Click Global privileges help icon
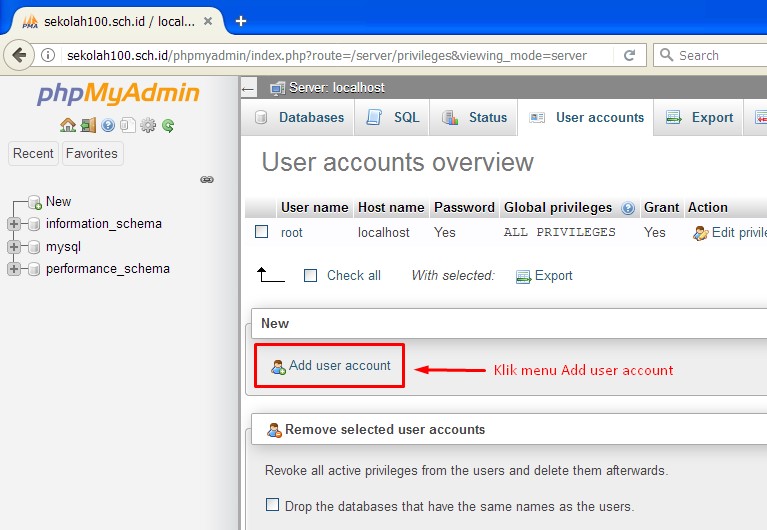This screenshot has height=530, width=767. [x=628, y=208]
